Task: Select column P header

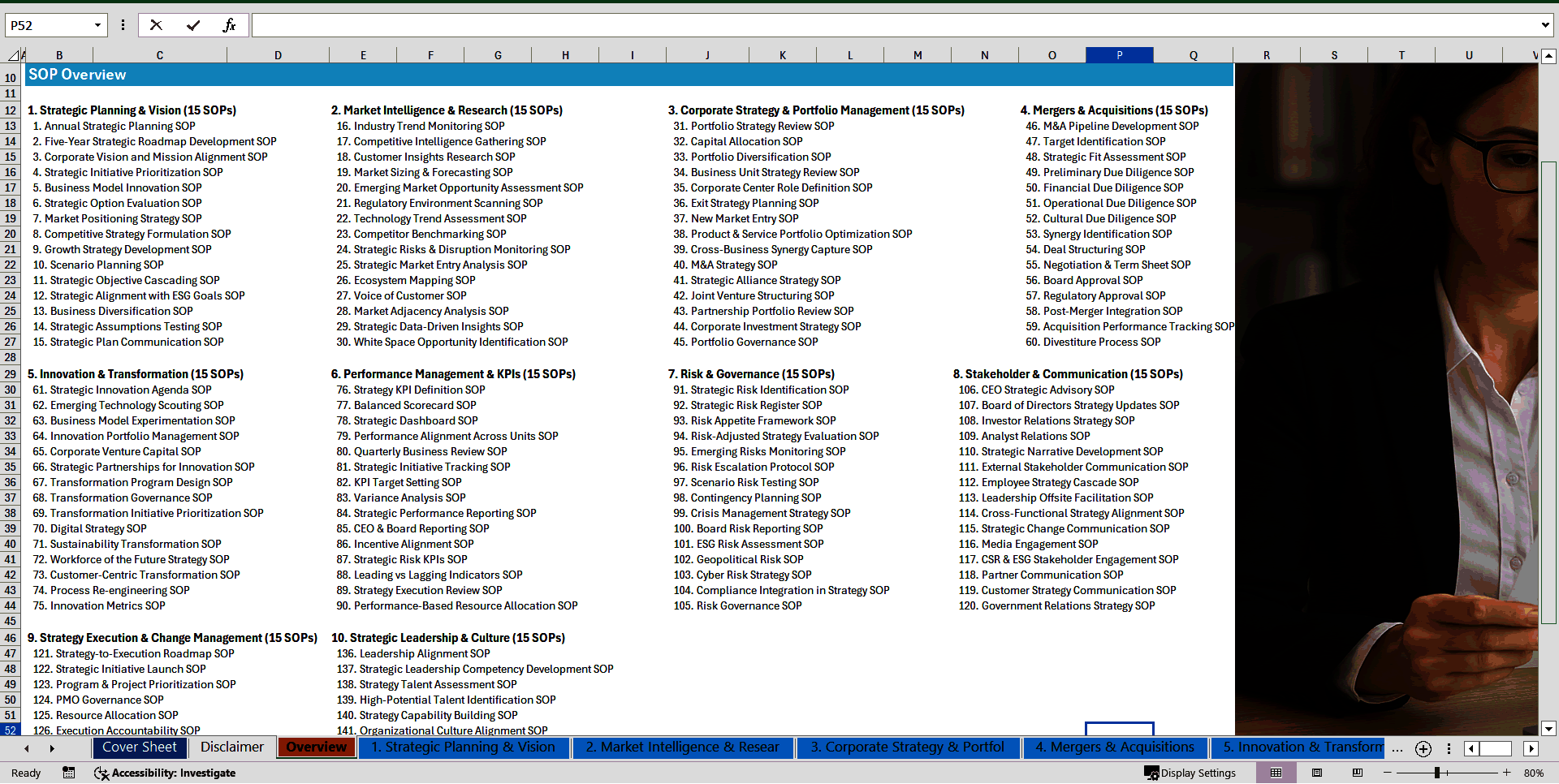Action: 1119,55
